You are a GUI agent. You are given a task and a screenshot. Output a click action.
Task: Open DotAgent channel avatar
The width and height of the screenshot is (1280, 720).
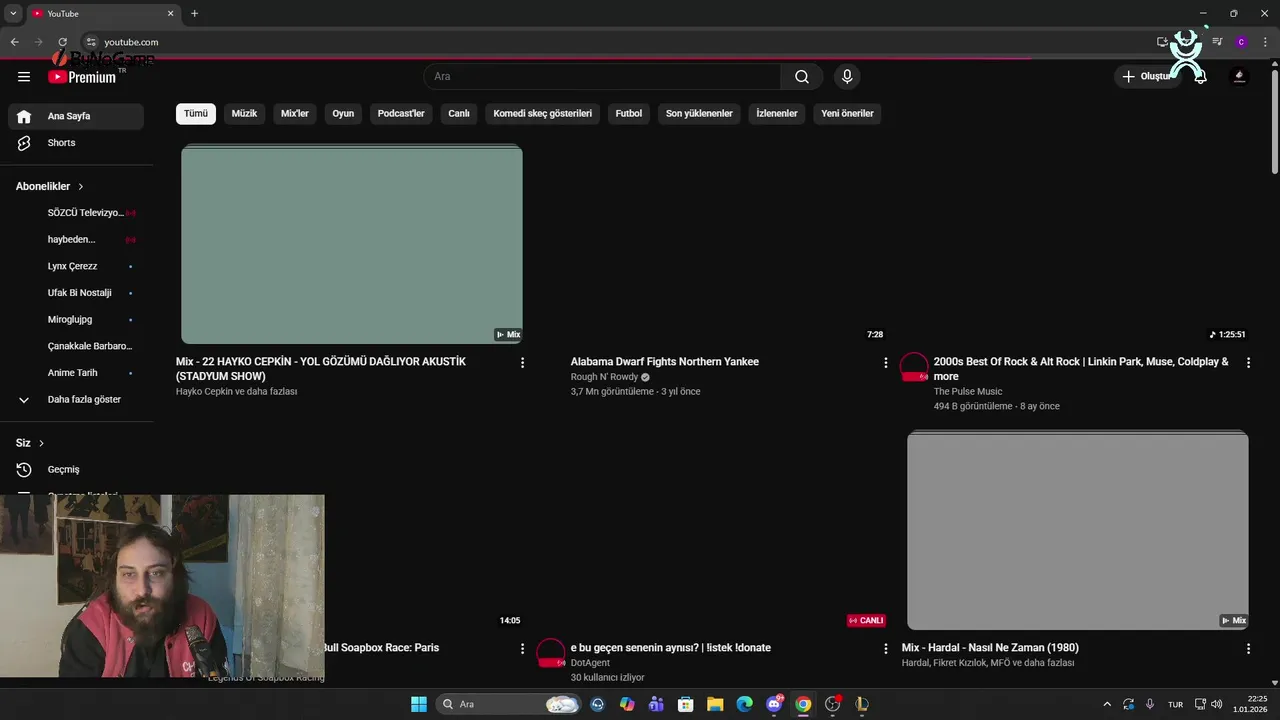pos(551,653)
